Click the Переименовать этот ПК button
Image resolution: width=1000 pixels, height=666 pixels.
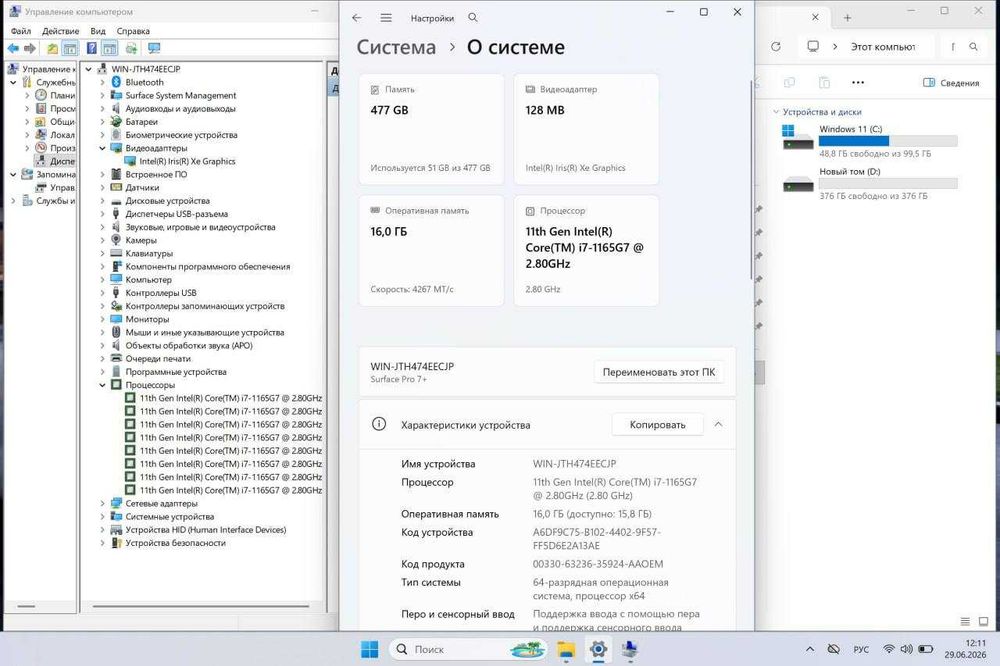(659, 372)
